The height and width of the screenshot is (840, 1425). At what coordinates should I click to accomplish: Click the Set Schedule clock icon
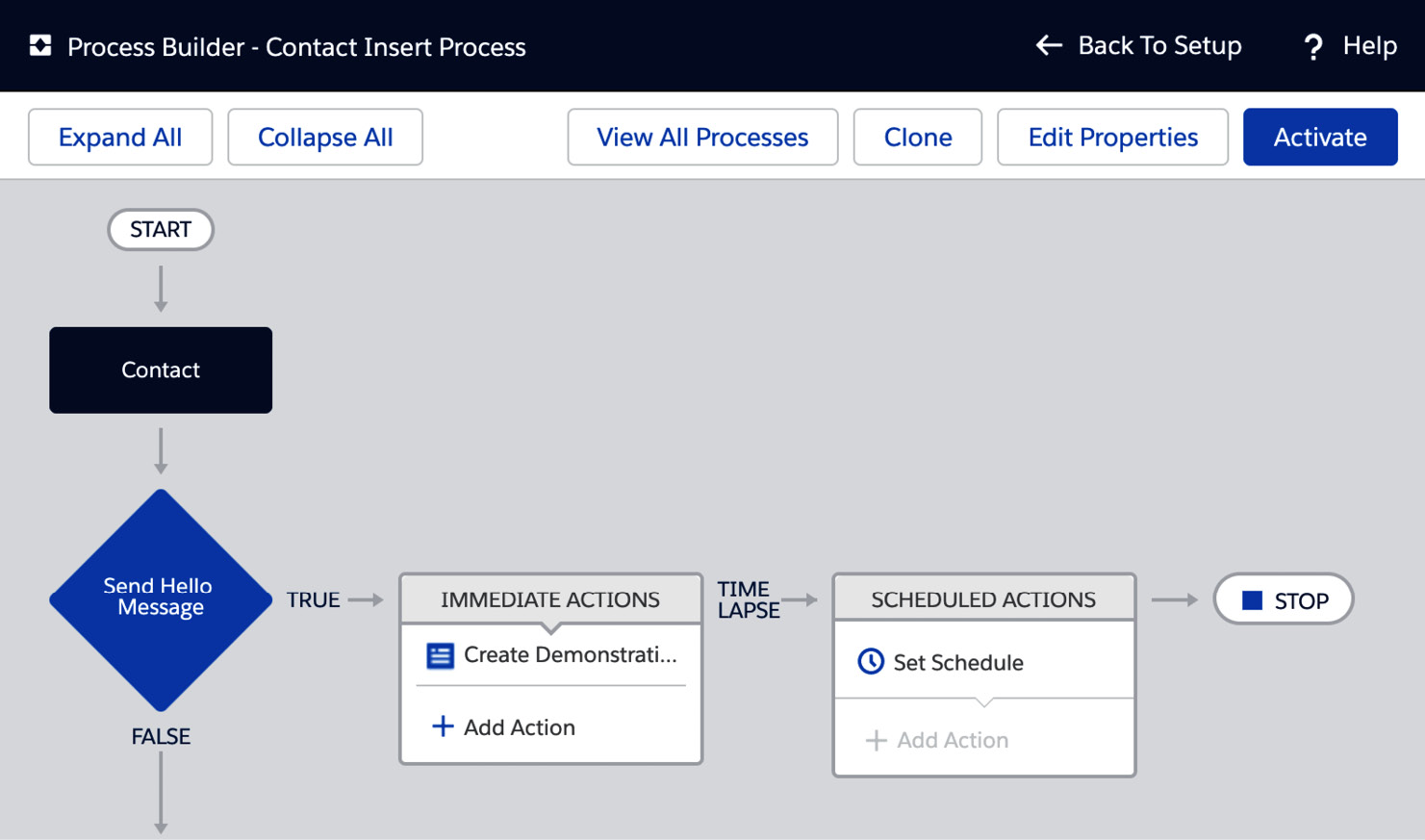coord(871,662)
